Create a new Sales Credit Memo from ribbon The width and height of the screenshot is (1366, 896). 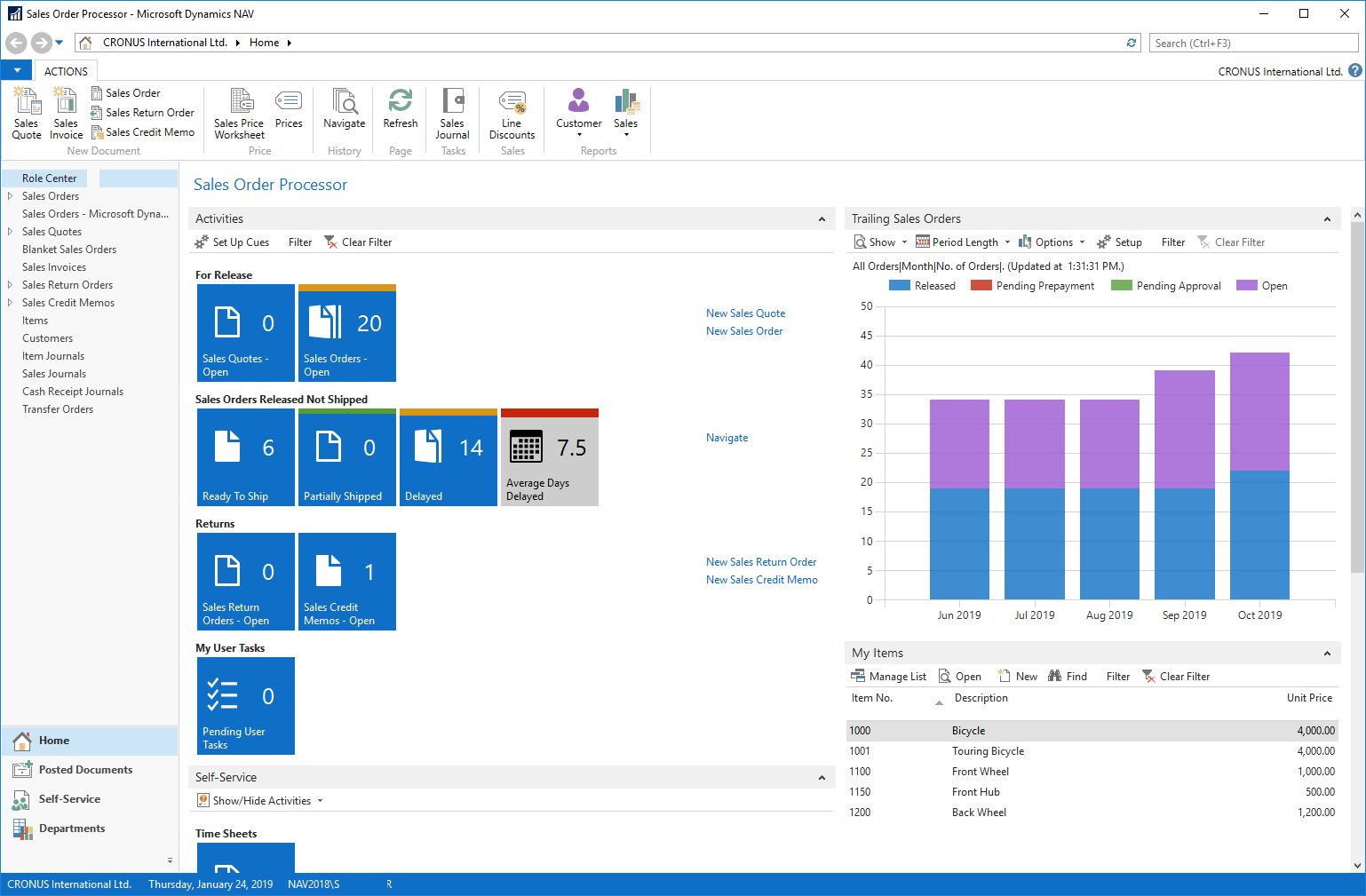142,132
